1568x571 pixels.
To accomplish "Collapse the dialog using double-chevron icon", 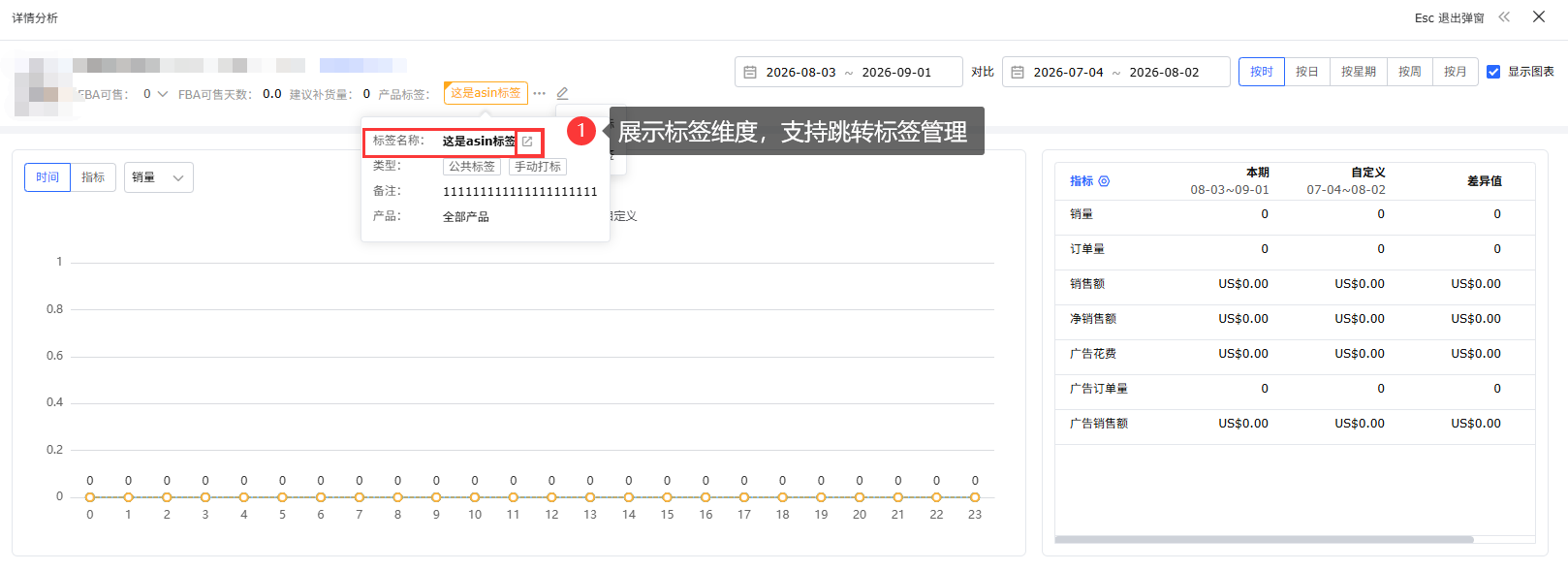I will point(1504,16).
